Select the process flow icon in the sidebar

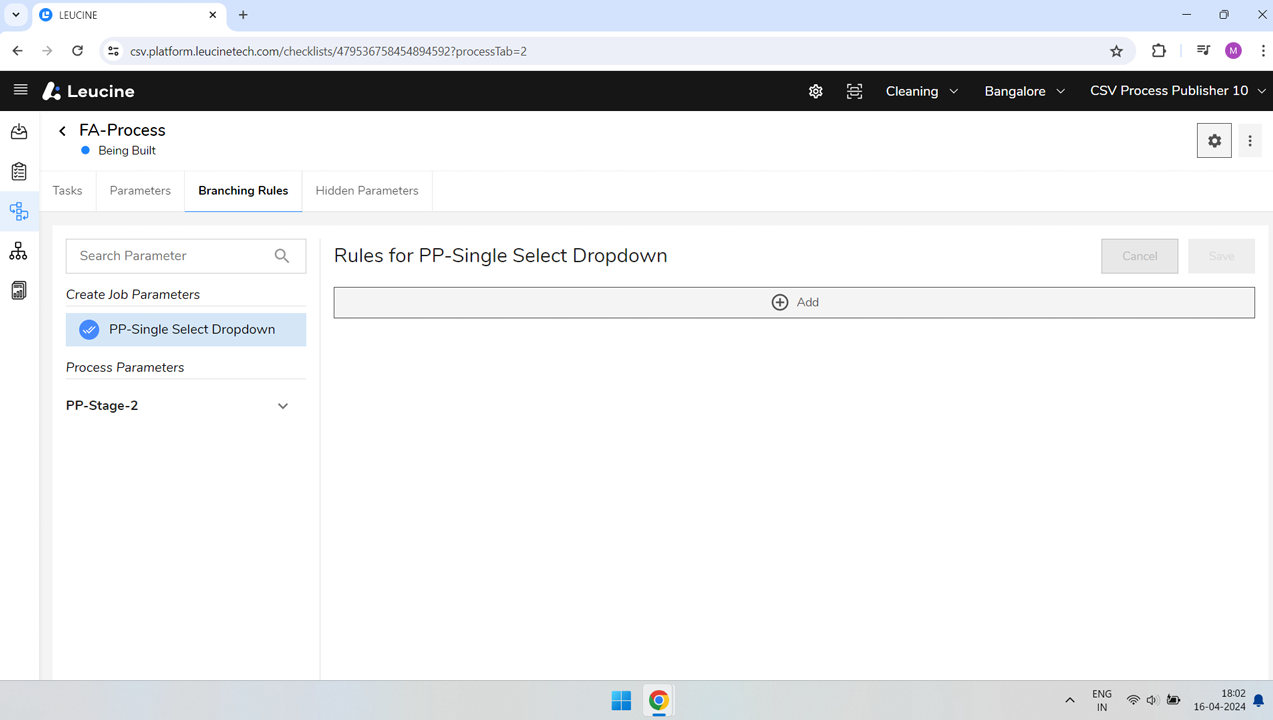(19, 211)
